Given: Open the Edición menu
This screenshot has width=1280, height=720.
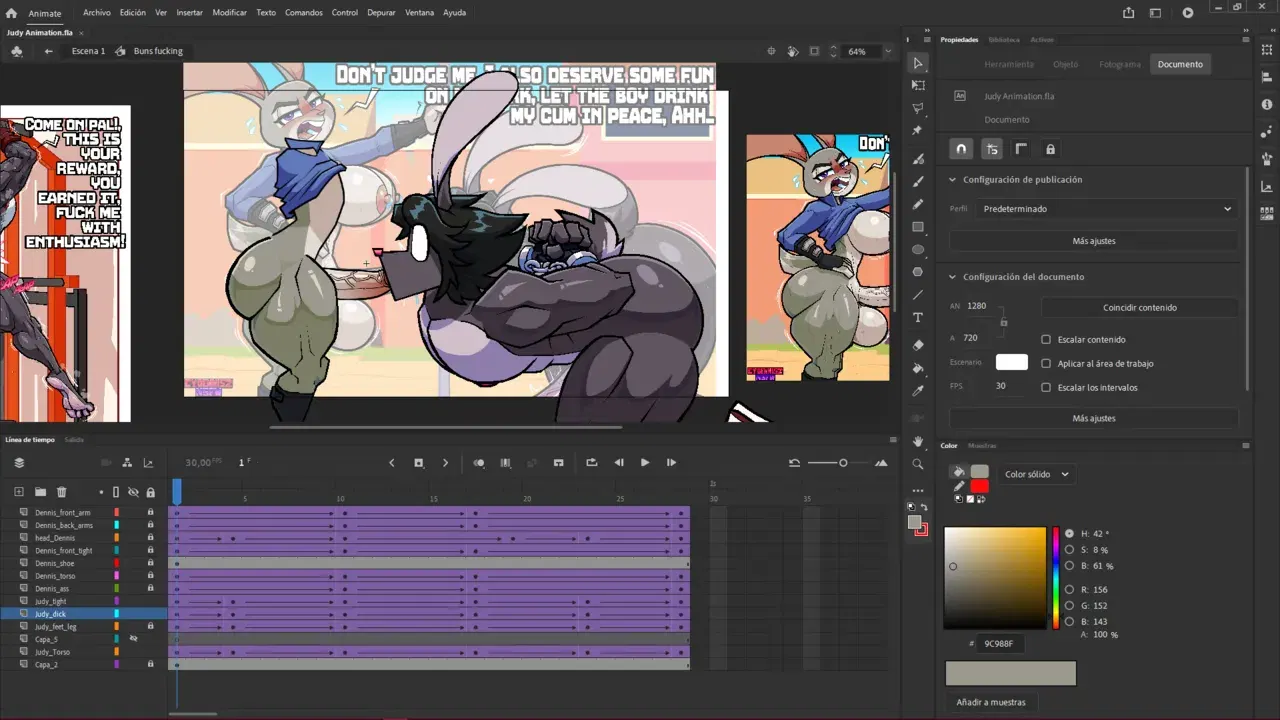Looking at the screenshot, I should coord(133,13).
